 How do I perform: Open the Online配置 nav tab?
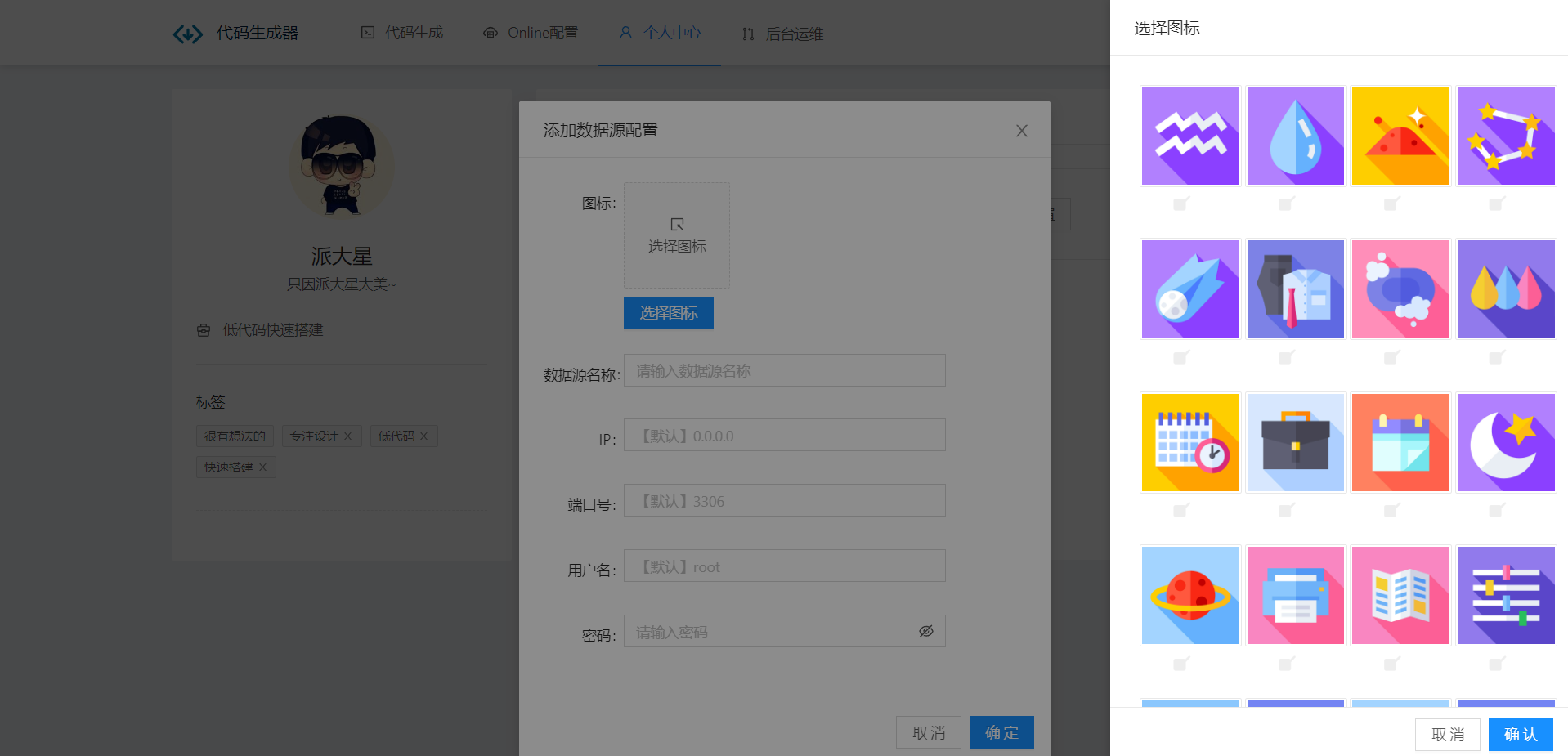(531, 33)
